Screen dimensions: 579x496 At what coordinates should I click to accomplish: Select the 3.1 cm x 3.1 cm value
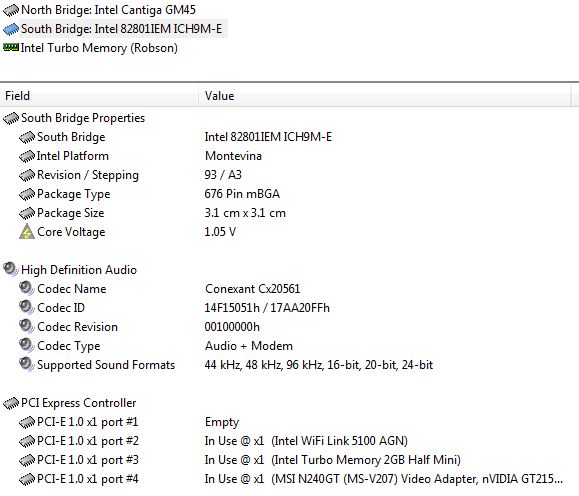point(245,213)
